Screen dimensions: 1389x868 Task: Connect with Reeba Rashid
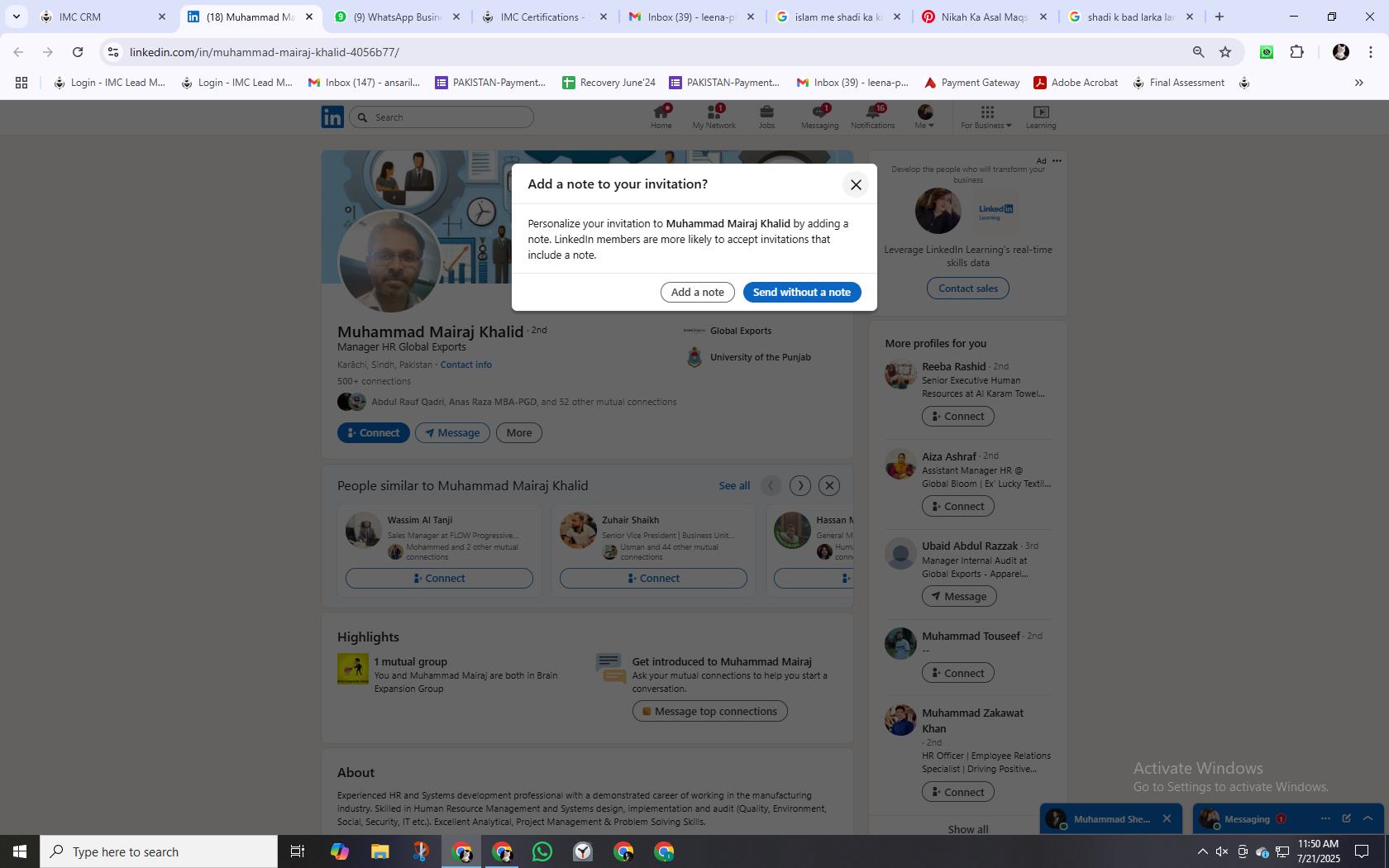tap(957, 416)
